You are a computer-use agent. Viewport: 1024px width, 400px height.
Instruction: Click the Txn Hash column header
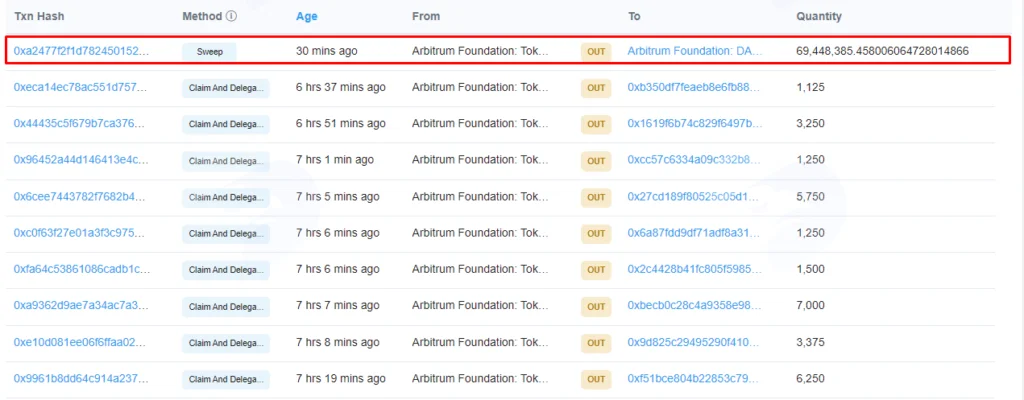click(x=39, y=16)
